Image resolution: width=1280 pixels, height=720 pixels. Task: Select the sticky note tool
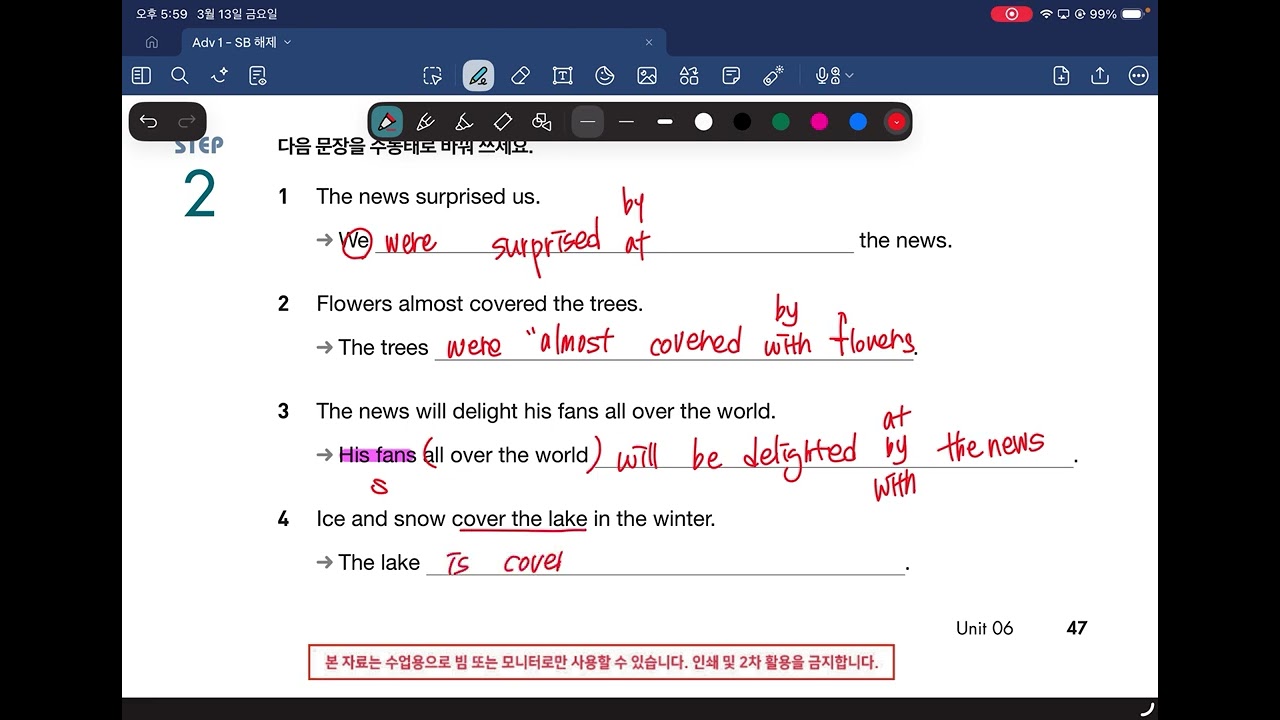coord(731,75)
